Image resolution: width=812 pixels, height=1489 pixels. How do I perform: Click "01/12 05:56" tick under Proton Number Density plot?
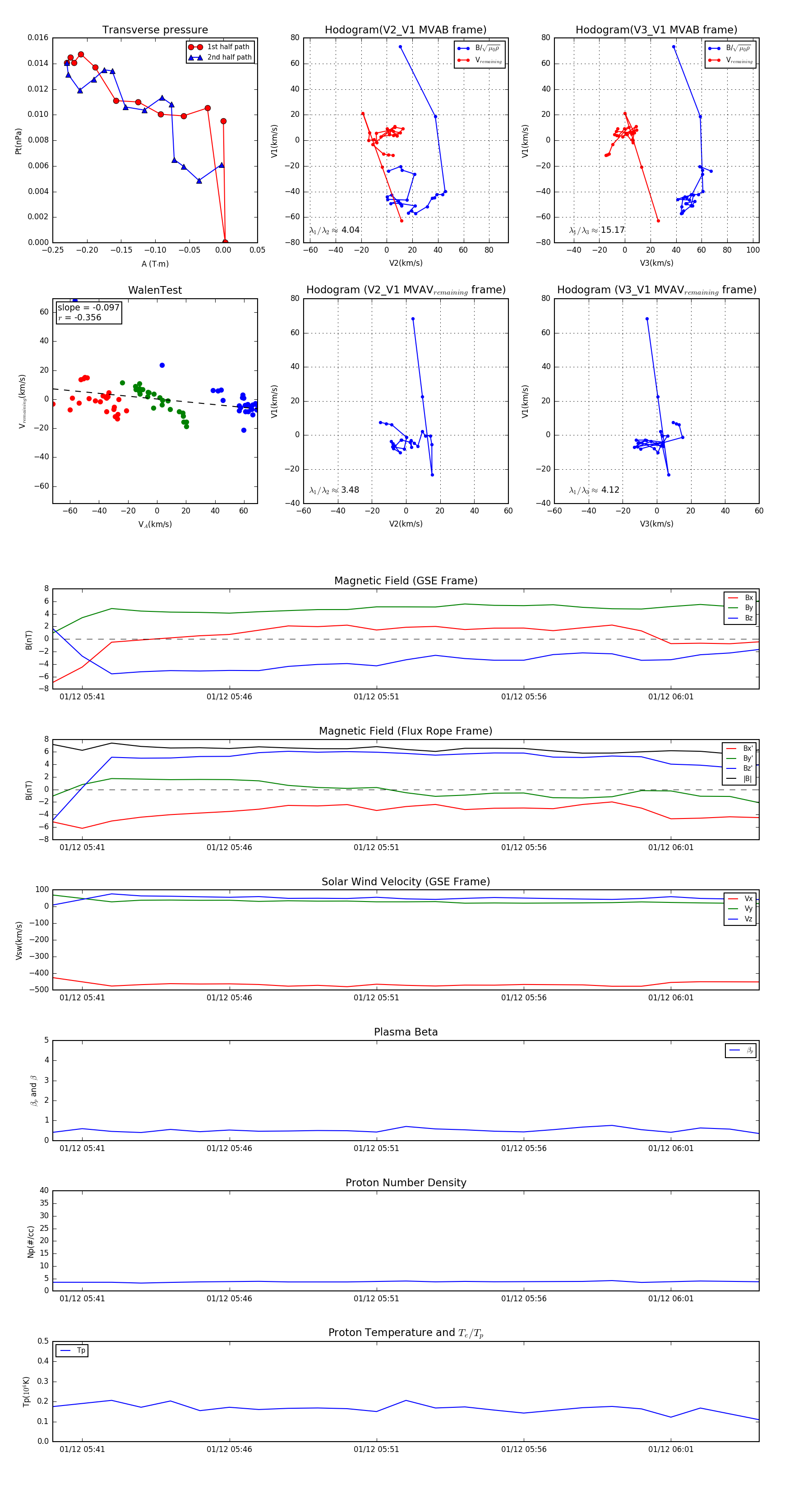pos(524,1299)
